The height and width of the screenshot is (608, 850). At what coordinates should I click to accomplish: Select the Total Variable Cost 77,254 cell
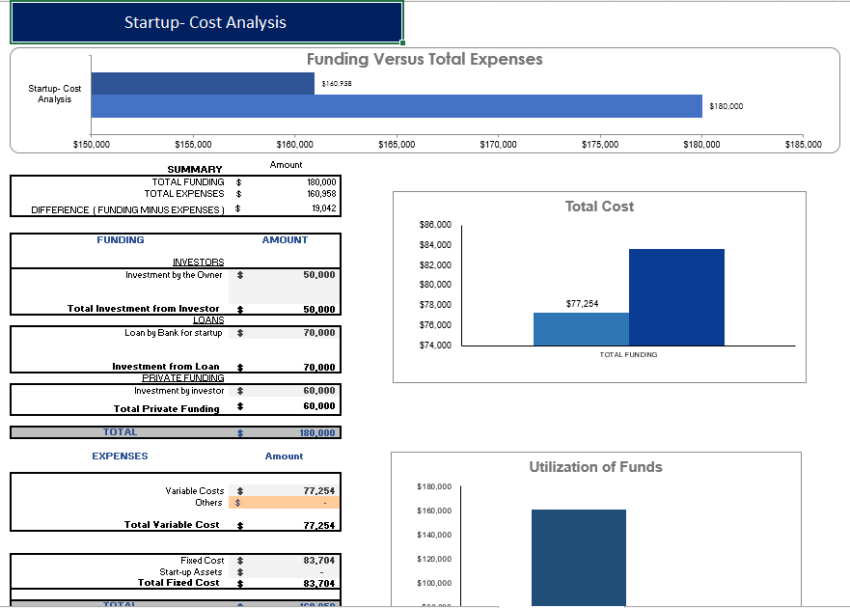[320, 524]
